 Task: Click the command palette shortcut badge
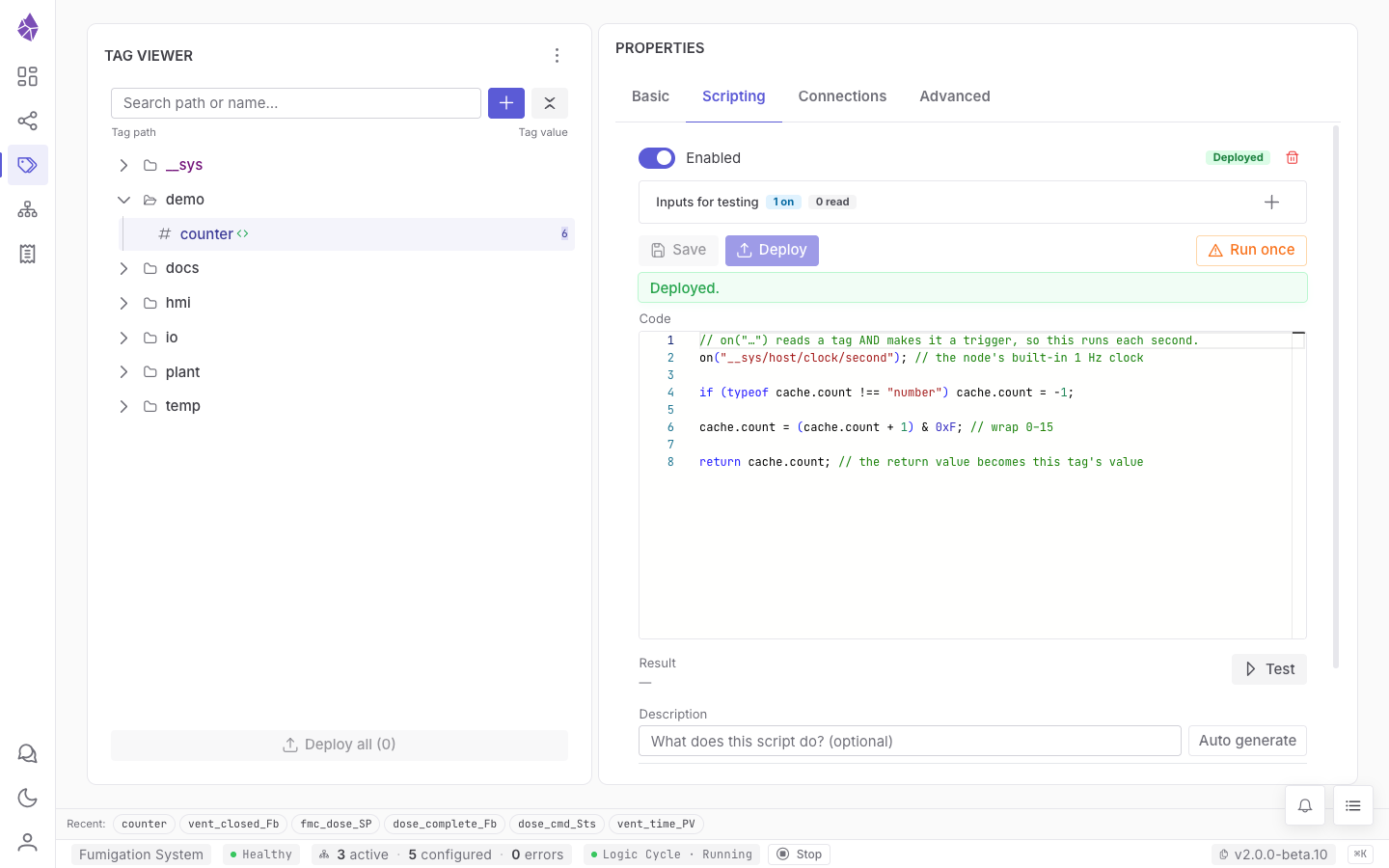[x=1360, y=854]
